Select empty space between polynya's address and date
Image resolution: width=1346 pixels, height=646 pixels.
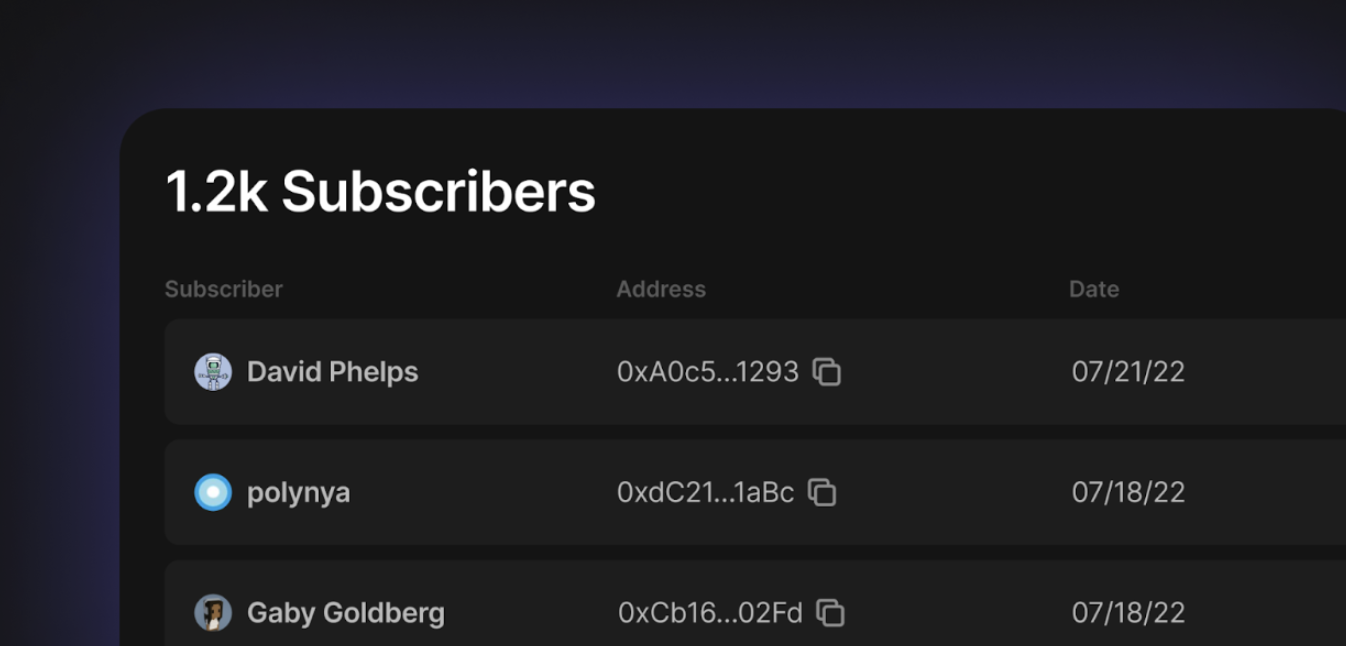tap(954, 493)
